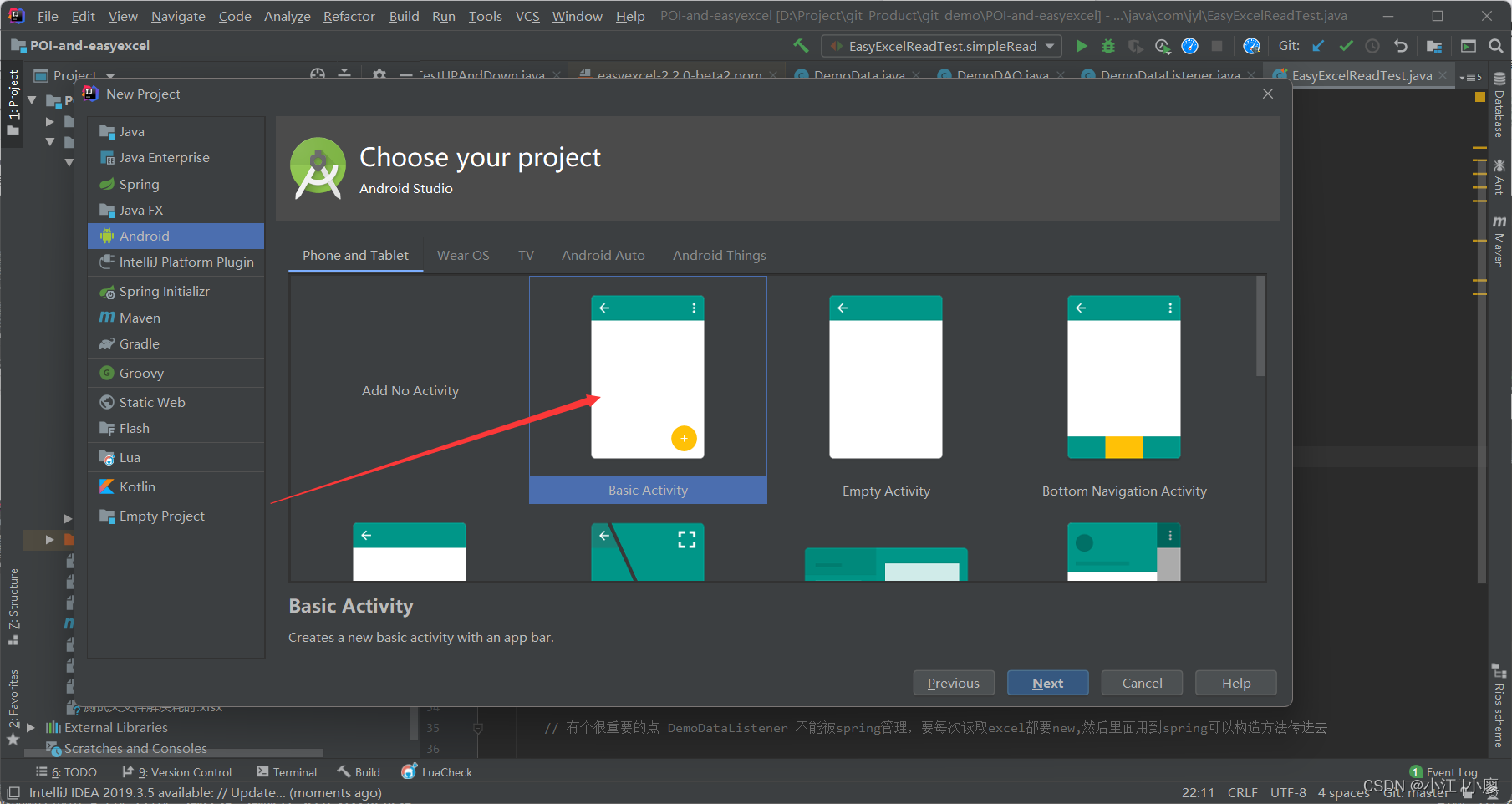
Task: Click the Search Everywhere magnifier icon
Action: (x=1496, y=46)
